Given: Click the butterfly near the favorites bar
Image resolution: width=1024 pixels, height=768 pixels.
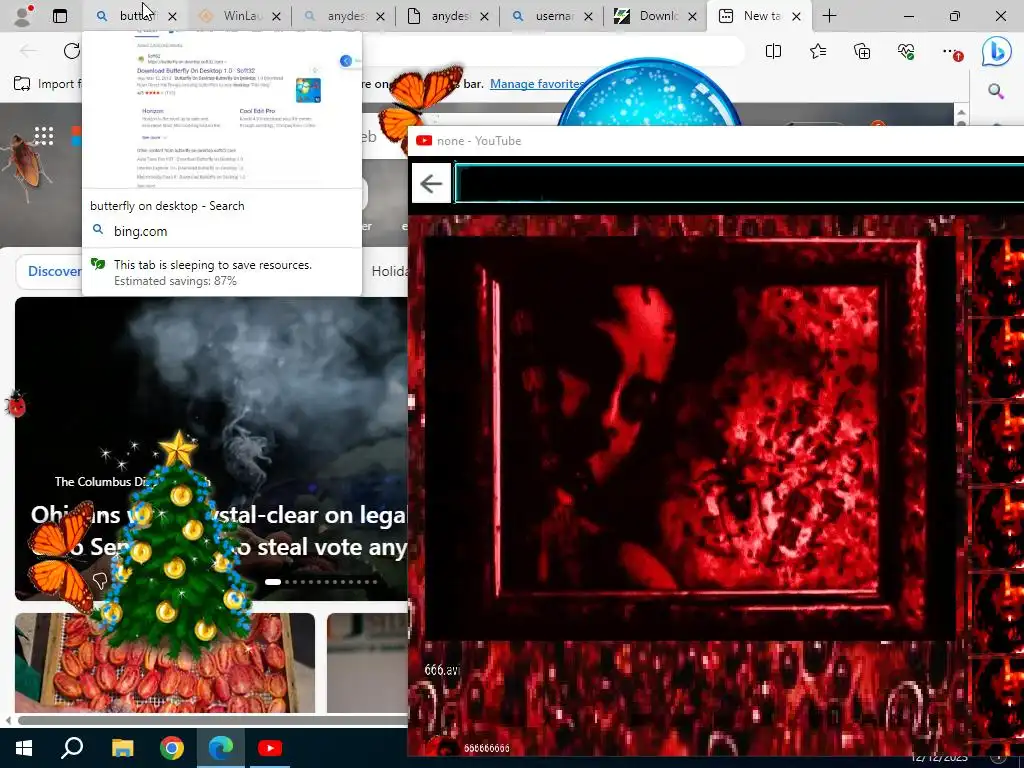Looking at the screenshot, I should click(x=418, y=107).
